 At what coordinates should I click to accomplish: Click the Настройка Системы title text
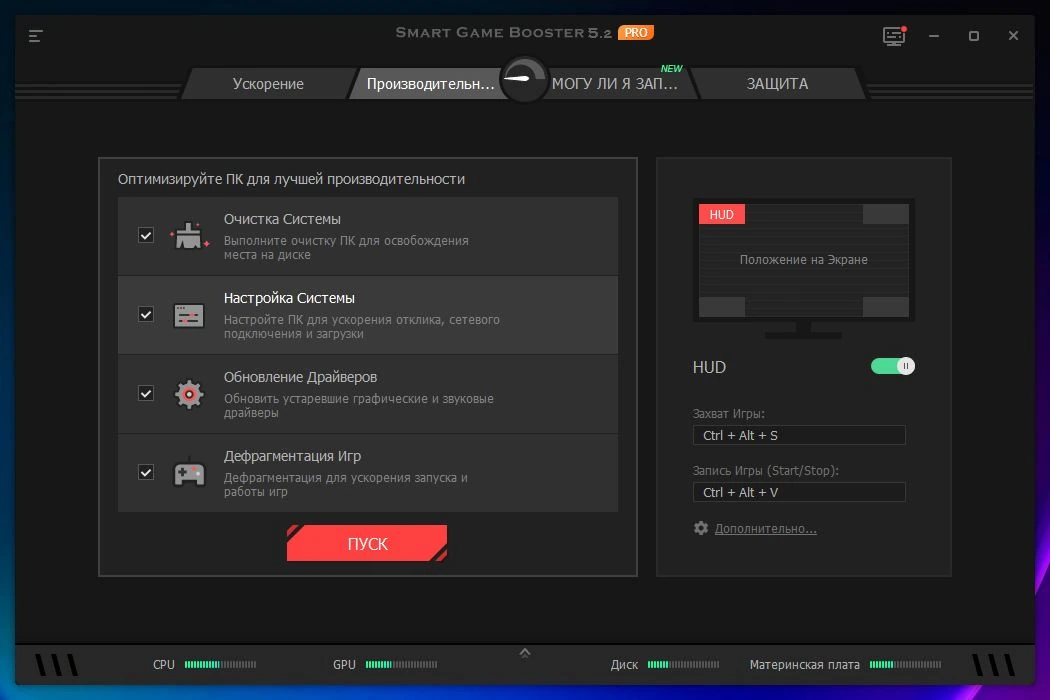pyautogui.click(x=289, y=298)
